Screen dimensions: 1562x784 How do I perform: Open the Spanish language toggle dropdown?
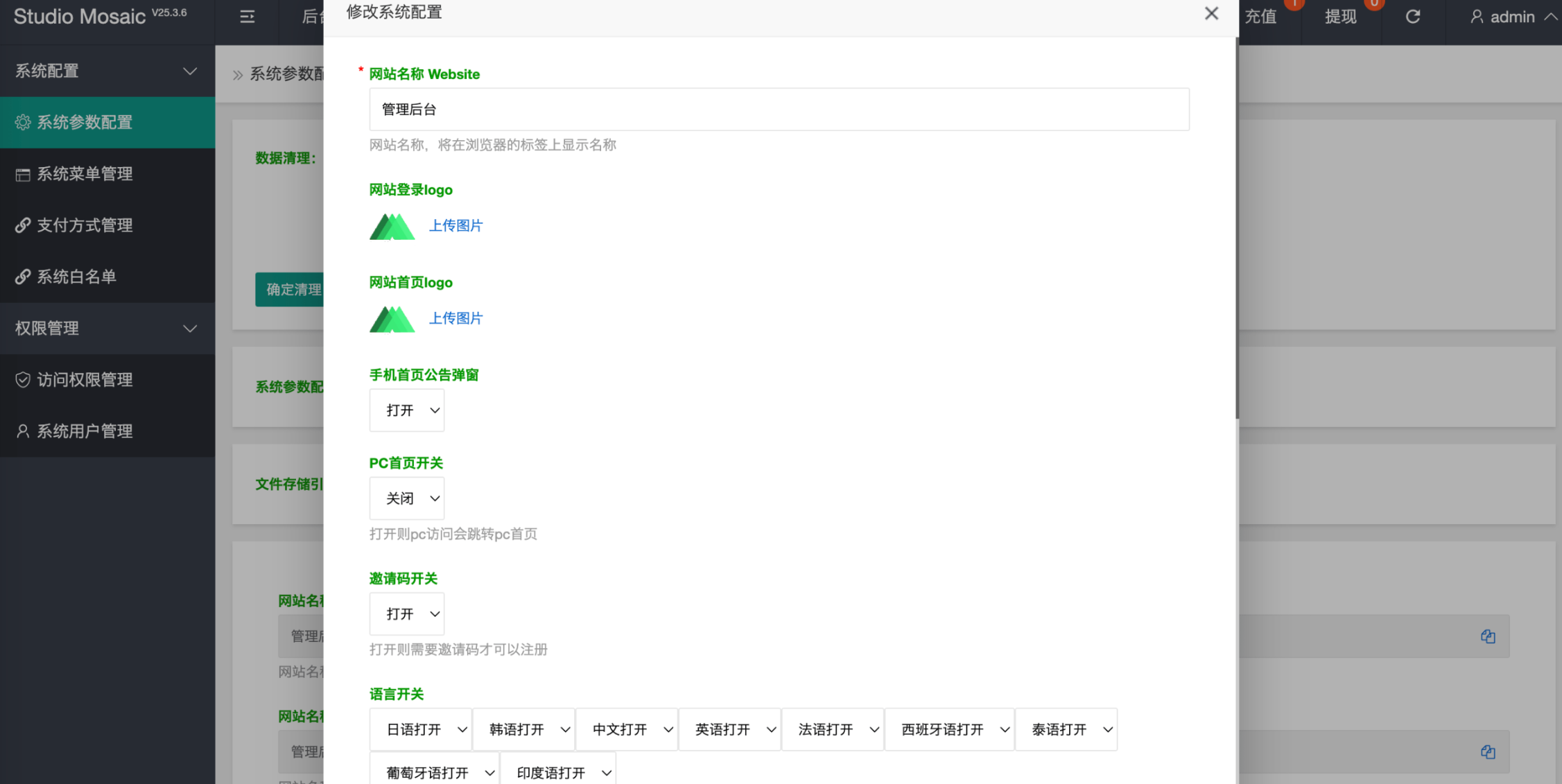(x=948, y=729)
